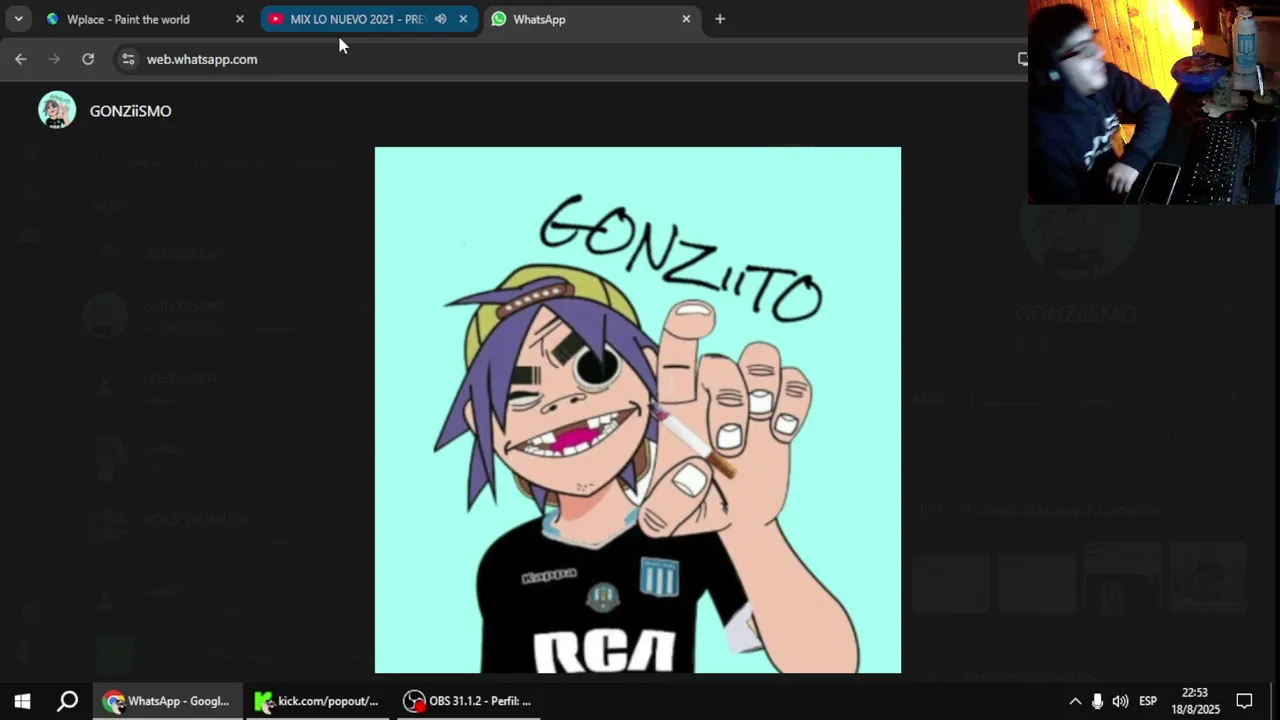
Task: Open Windows Start menu
Action: [x=22, y=701]
